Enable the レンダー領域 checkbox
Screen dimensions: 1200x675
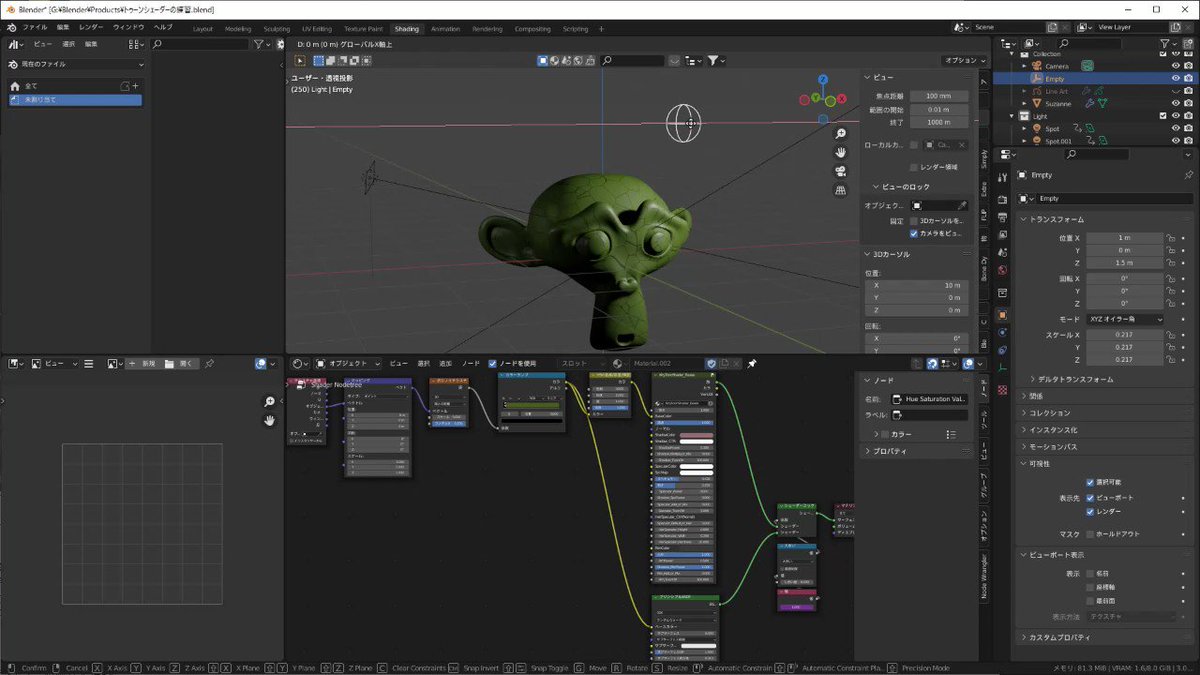point(914,167)
